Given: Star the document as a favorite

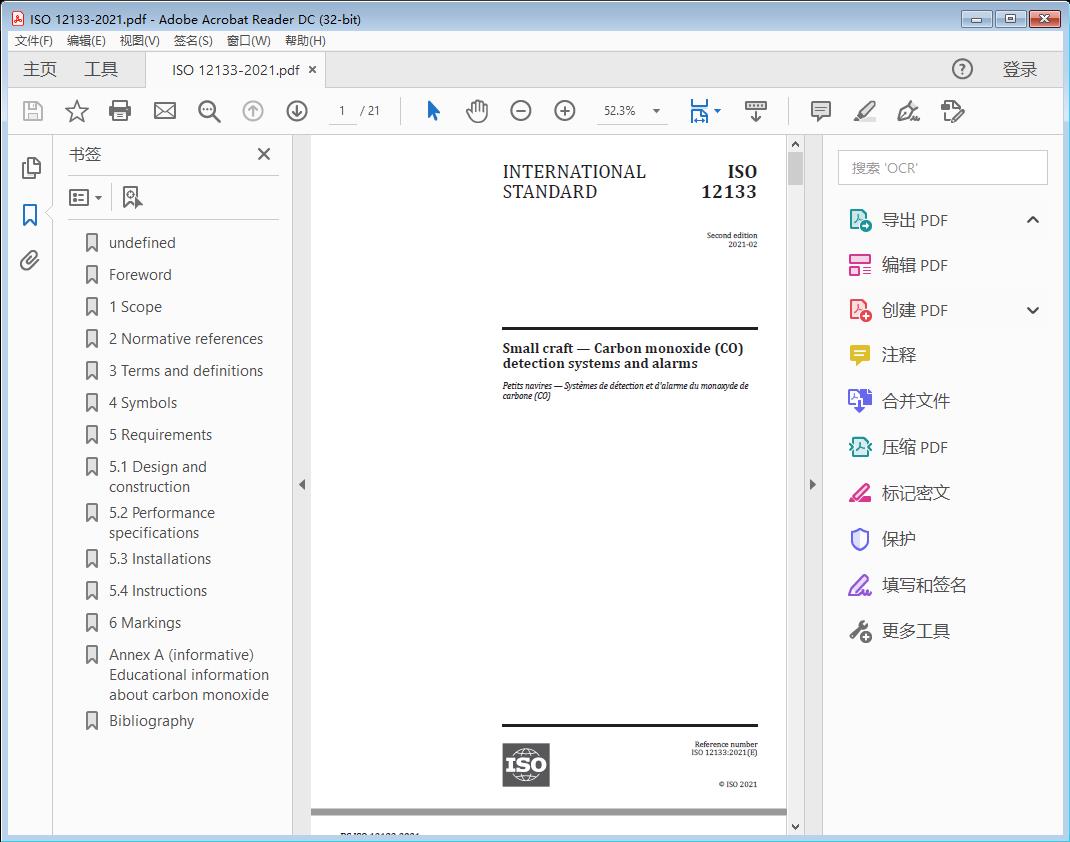Looking at the screenshot, I should tap(77, 111).
